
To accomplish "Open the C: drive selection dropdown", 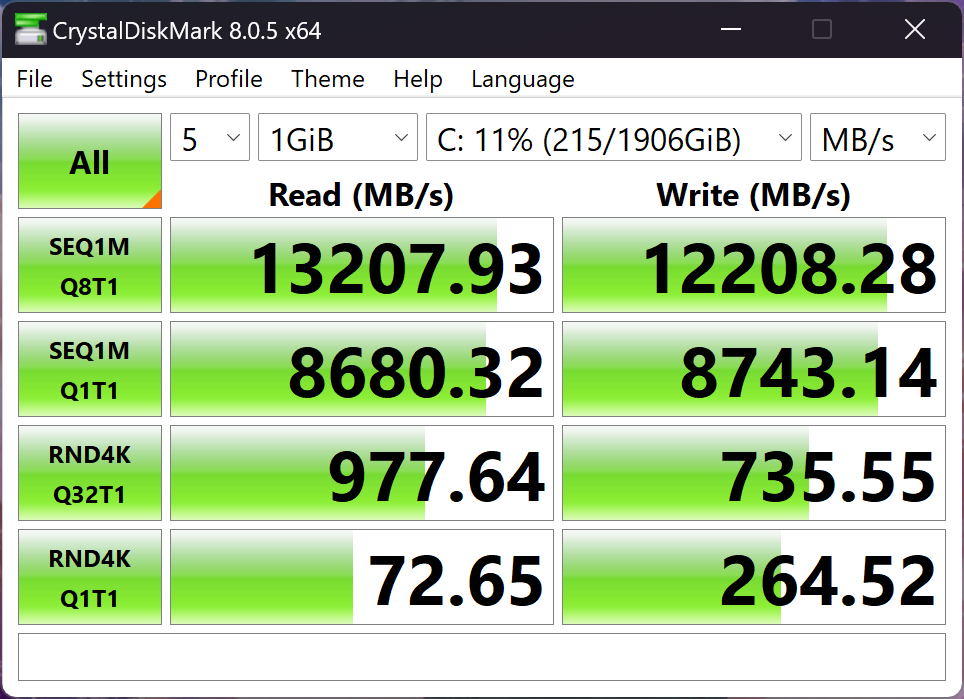I will (614, 137).
